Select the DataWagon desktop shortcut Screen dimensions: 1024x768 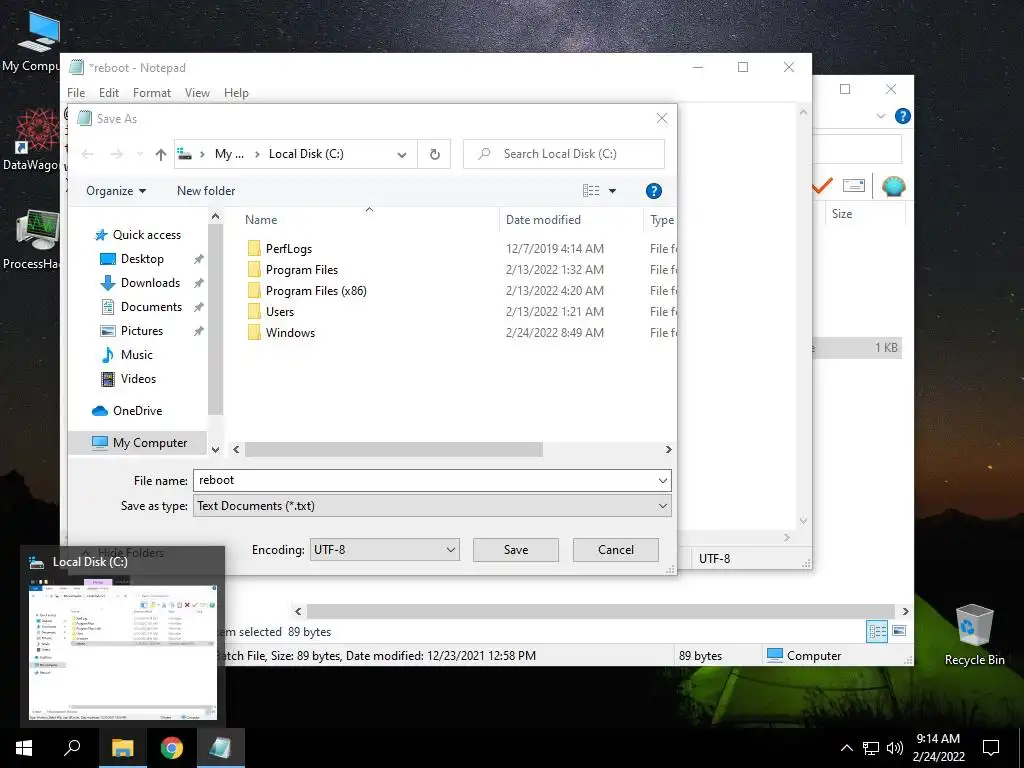click(33, 139)
